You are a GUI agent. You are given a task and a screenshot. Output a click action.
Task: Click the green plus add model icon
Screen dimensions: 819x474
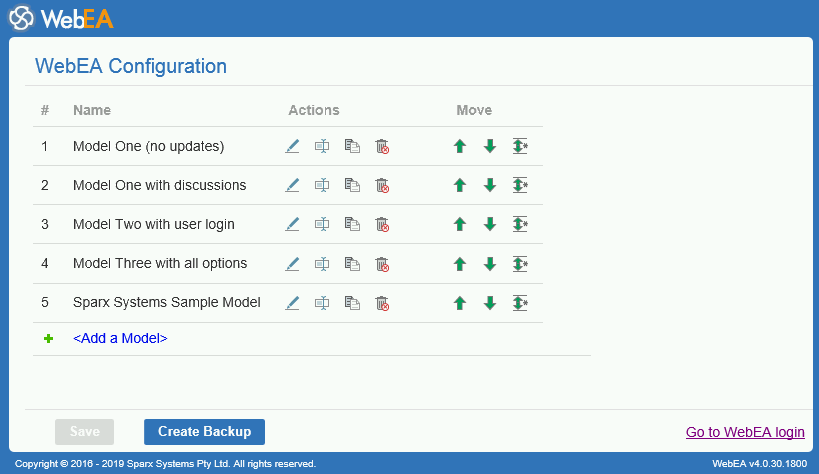(47, 339)
